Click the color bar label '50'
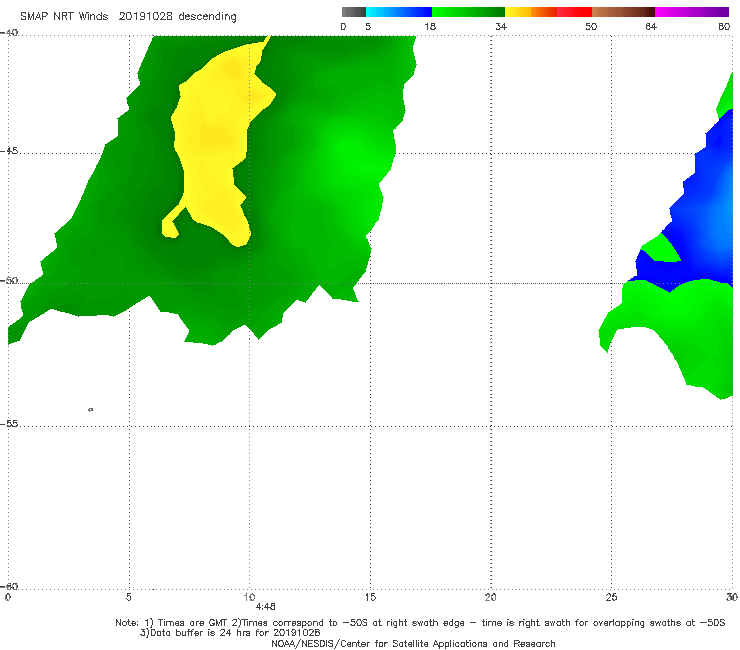This screenshot has width=740, height=650. (x=591, y=26)
